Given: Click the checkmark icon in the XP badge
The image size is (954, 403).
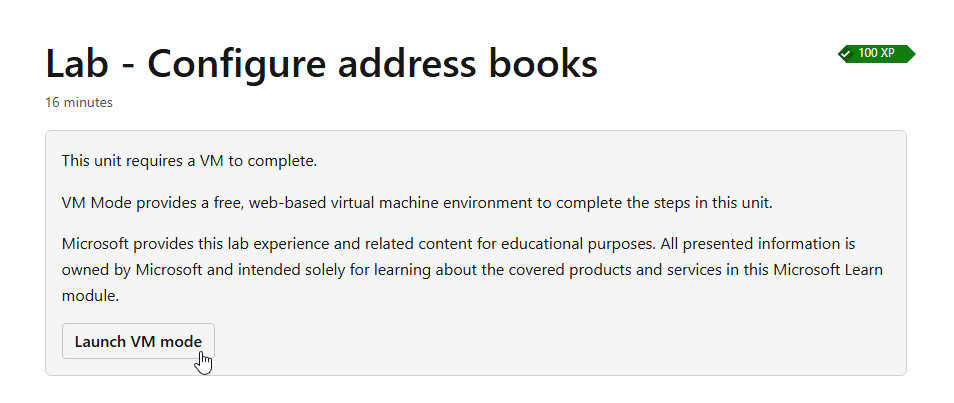Looking at the screenshot, I should click(847, 53).
